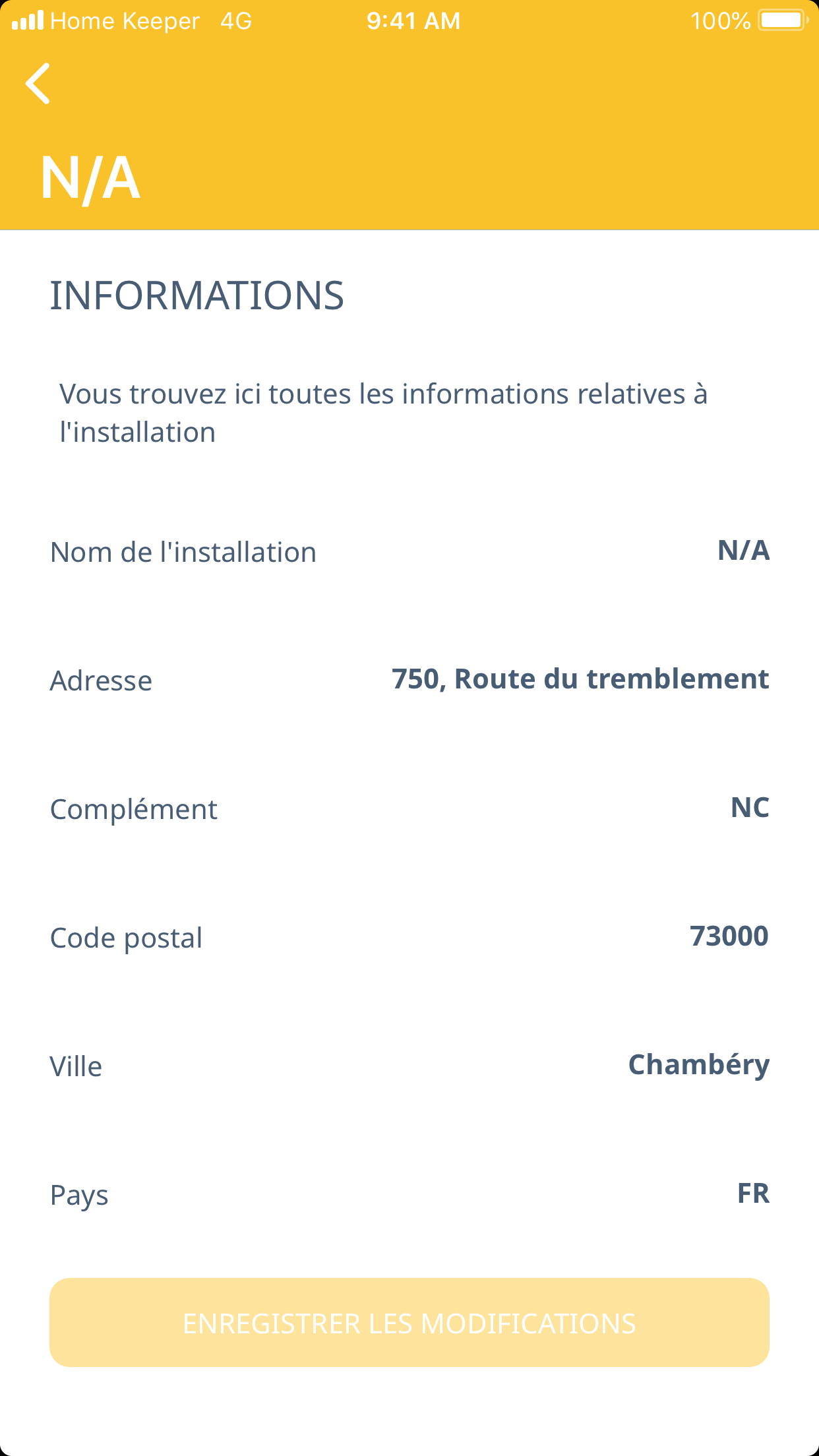Tap the back arrow icon
Viewport: 819px width, 1456px height.
tap(38, 84)
